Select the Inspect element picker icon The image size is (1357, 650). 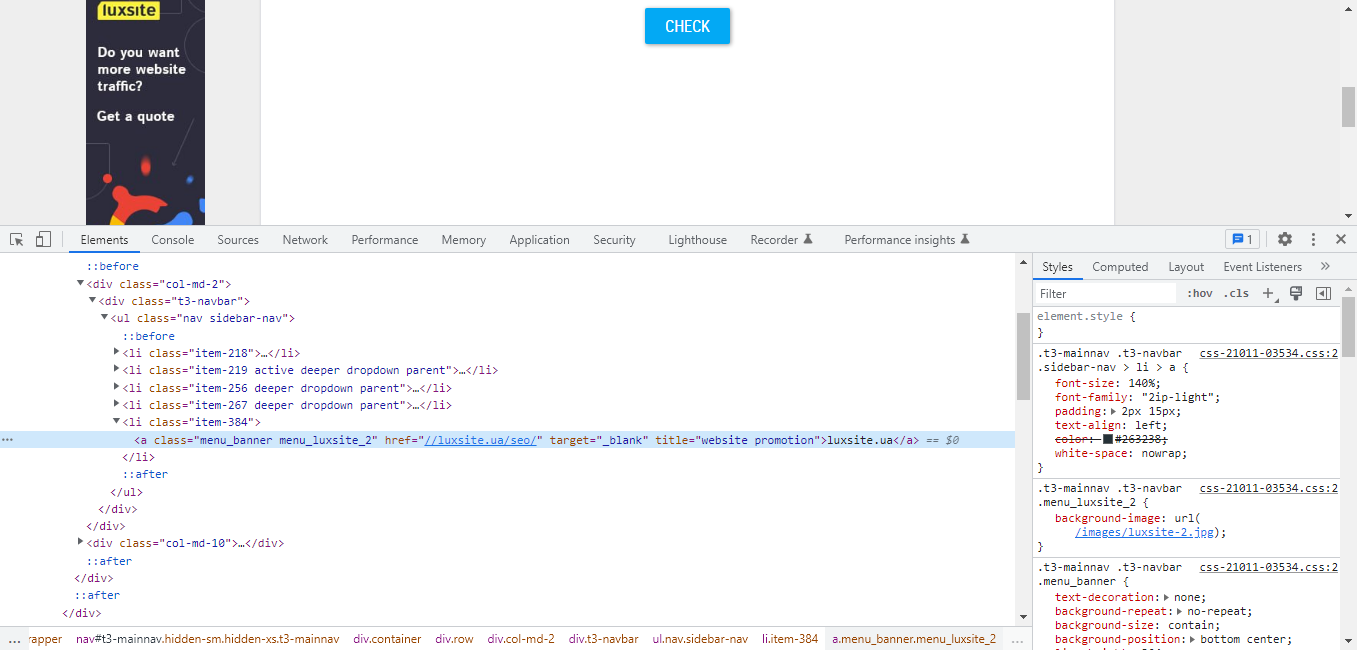click(x=16, y=240)
